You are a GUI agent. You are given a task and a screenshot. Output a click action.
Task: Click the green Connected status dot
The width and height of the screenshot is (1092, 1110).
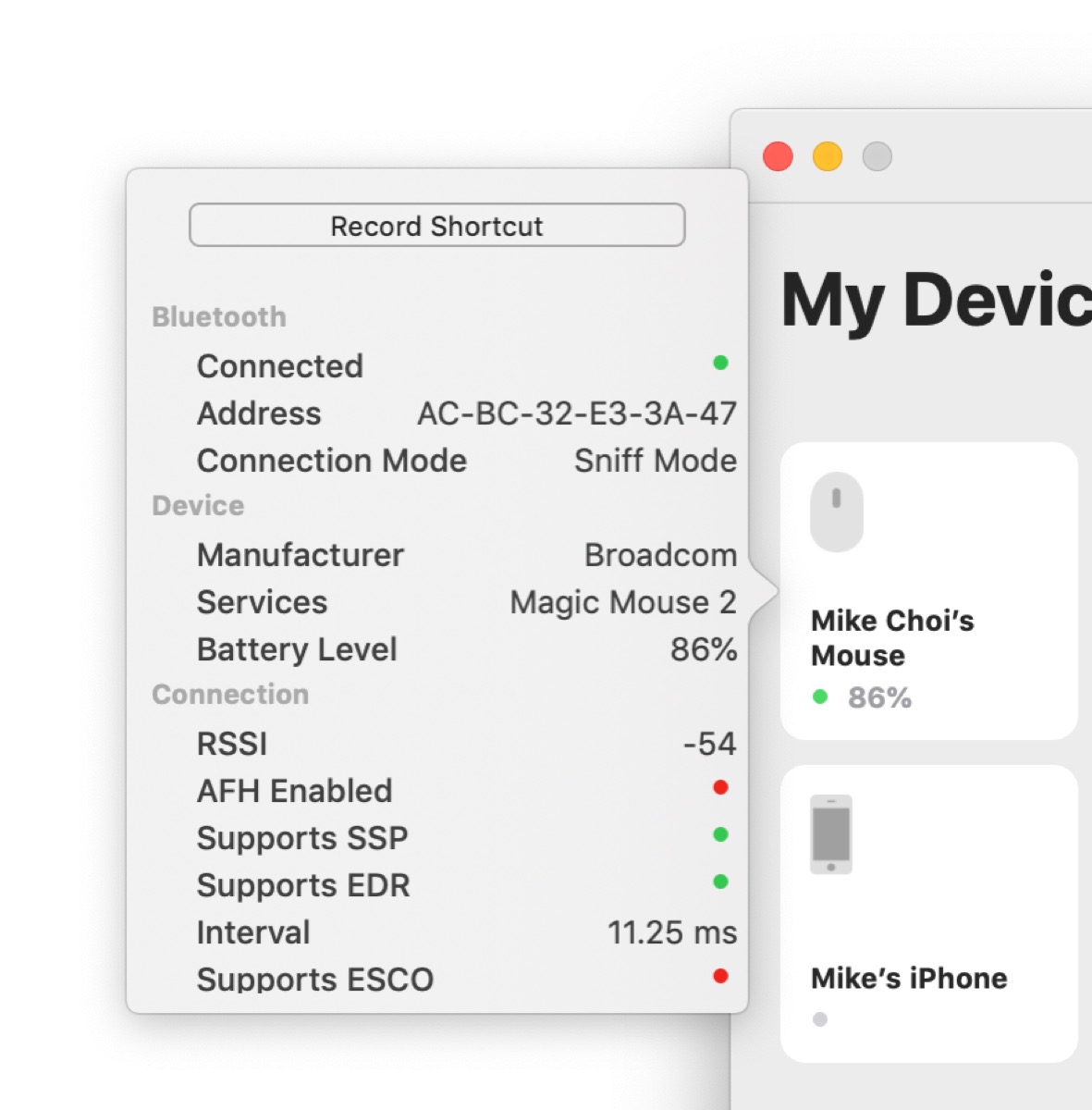(720, 364)
